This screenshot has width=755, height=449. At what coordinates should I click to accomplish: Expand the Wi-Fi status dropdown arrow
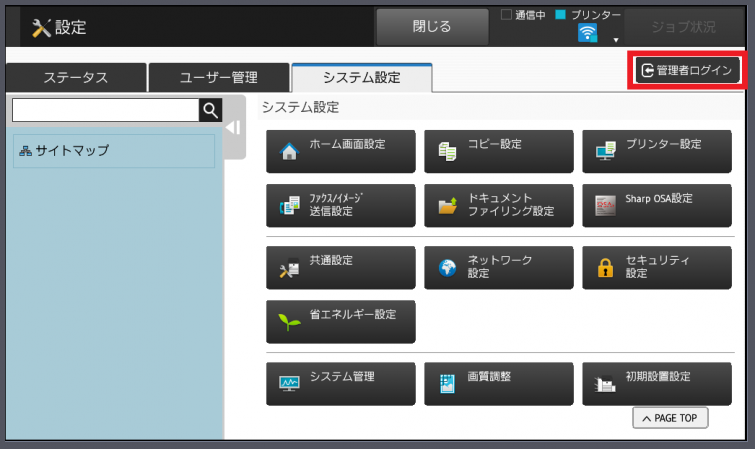coord(616,40)
